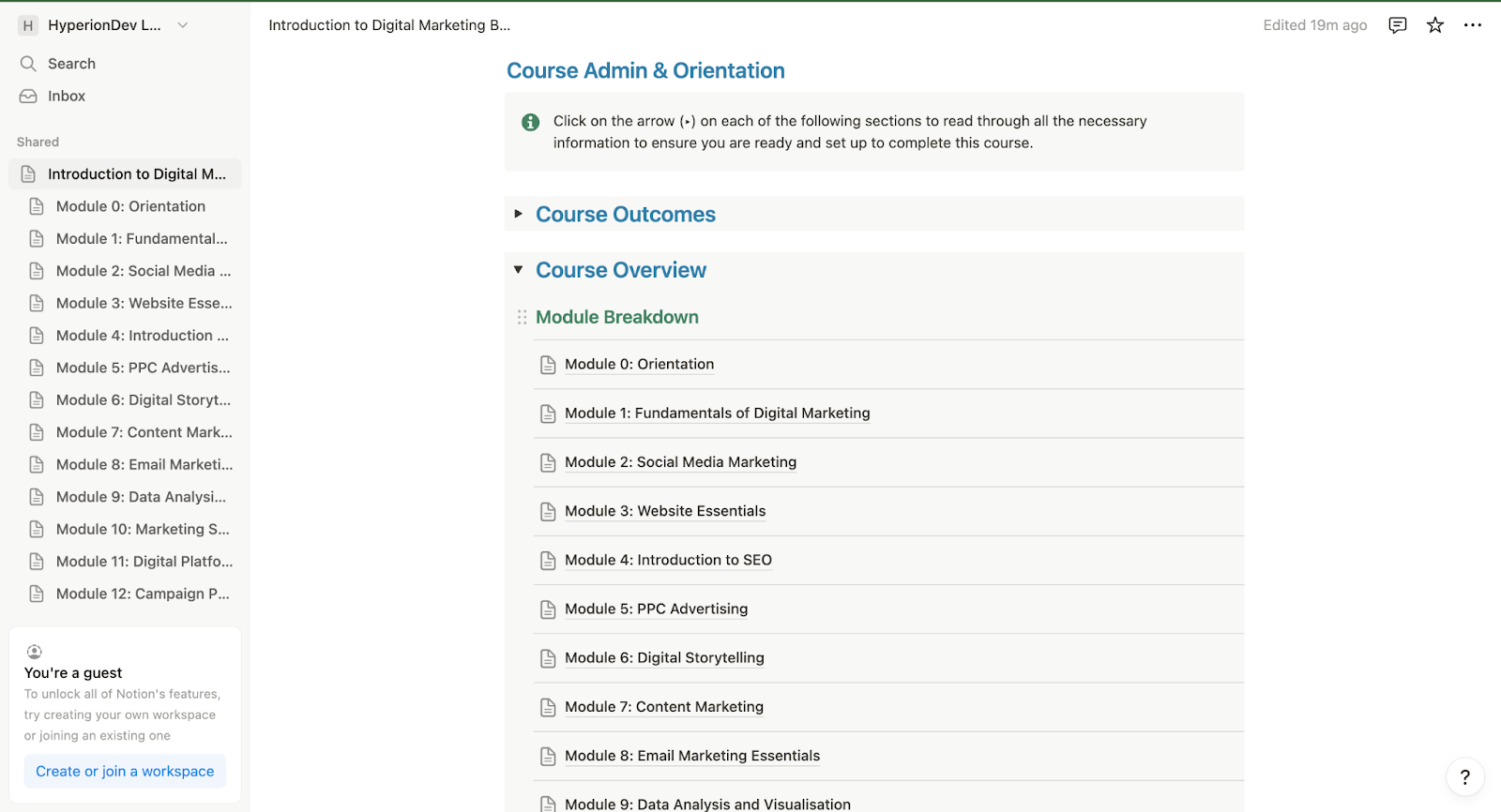This screenshot has height=812, width=1501.
Task: Click page icon next to Module 0: Orientation link
Action: click(x=548, y=365)
